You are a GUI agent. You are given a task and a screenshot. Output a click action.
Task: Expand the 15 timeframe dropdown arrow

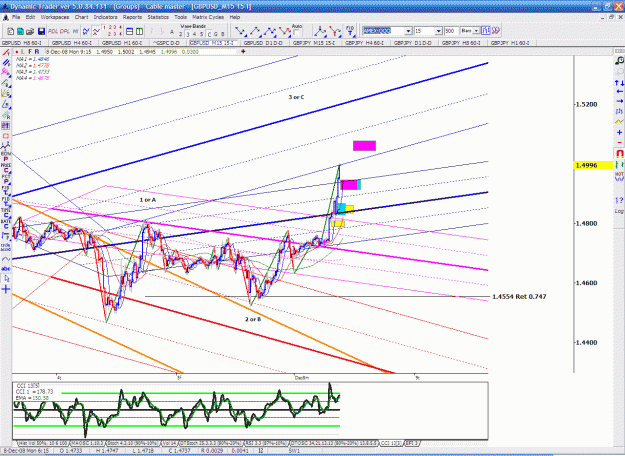(438, 31)
